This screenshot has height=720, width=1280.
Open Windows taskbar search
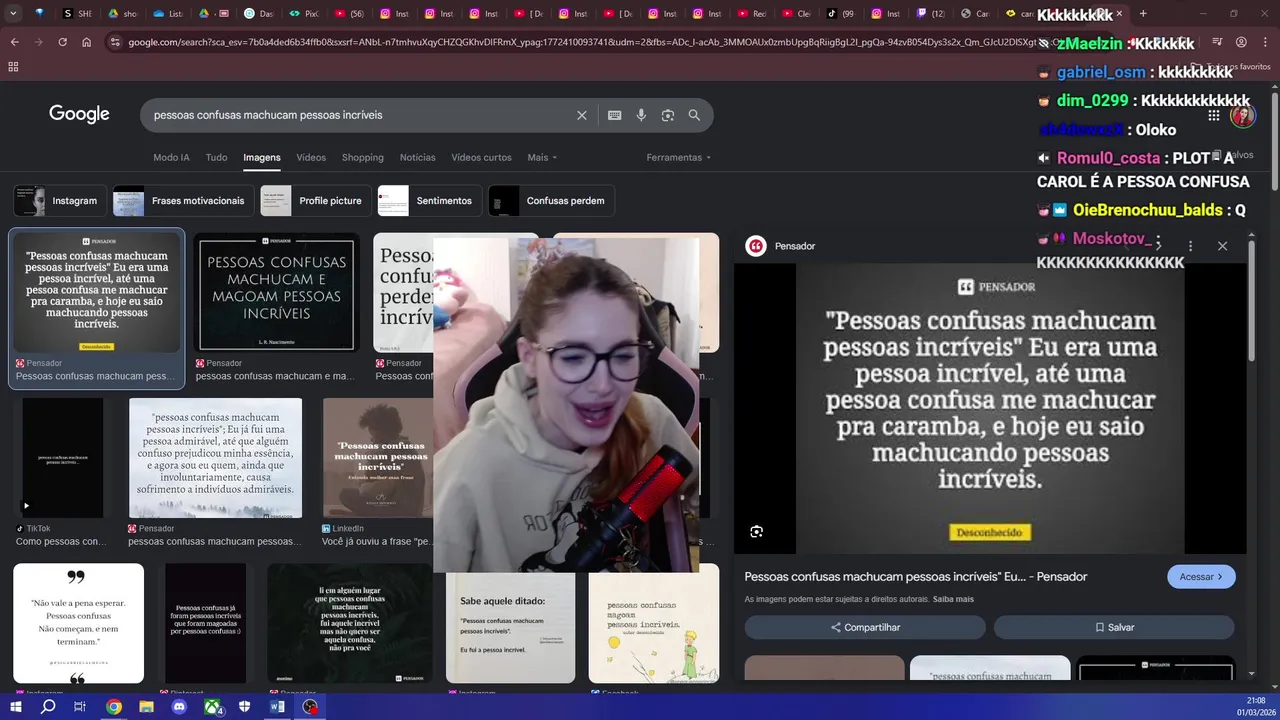(x=48, y=707)
